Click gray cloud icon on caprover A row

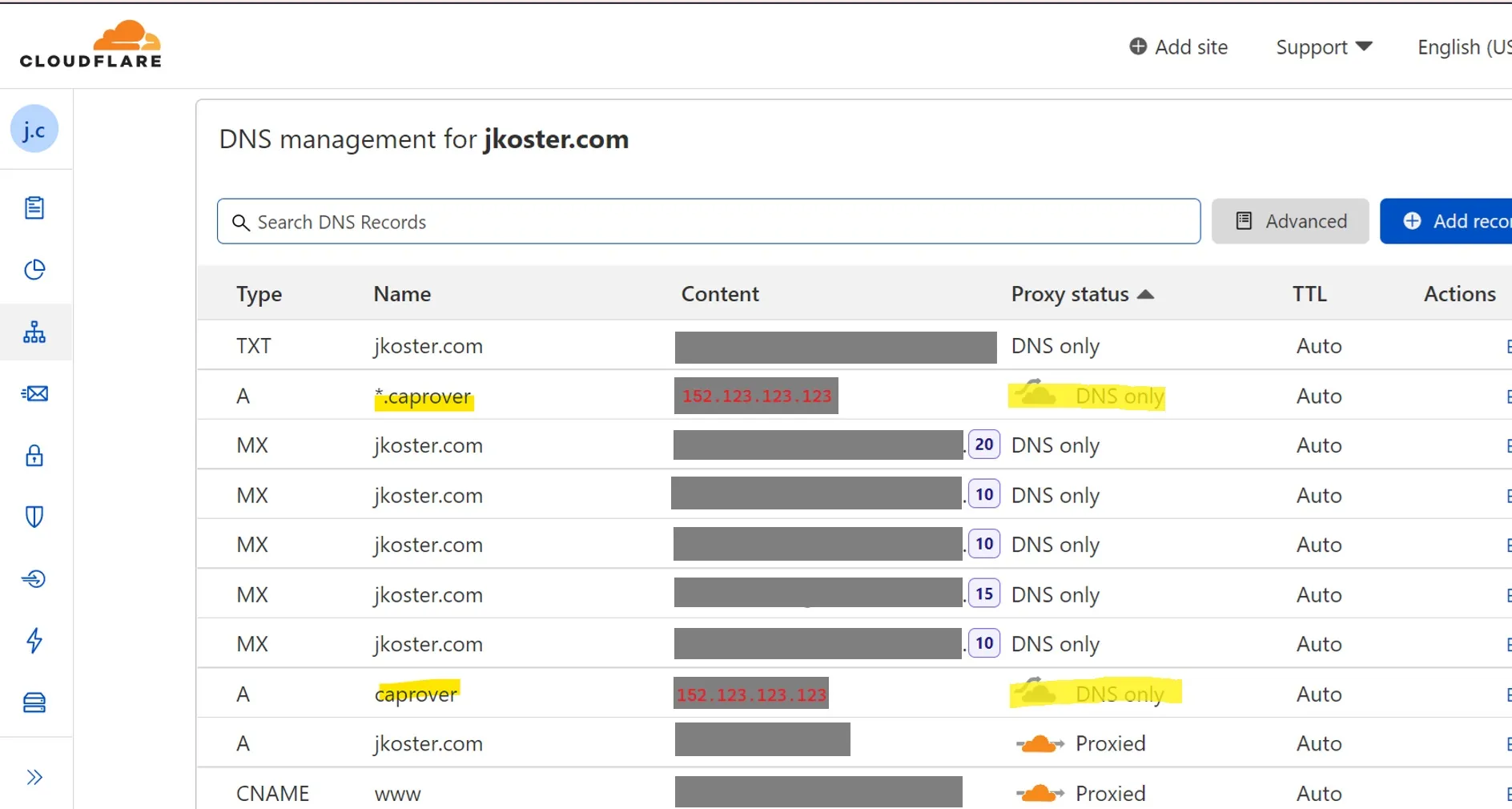click(x=1037, y=692)
